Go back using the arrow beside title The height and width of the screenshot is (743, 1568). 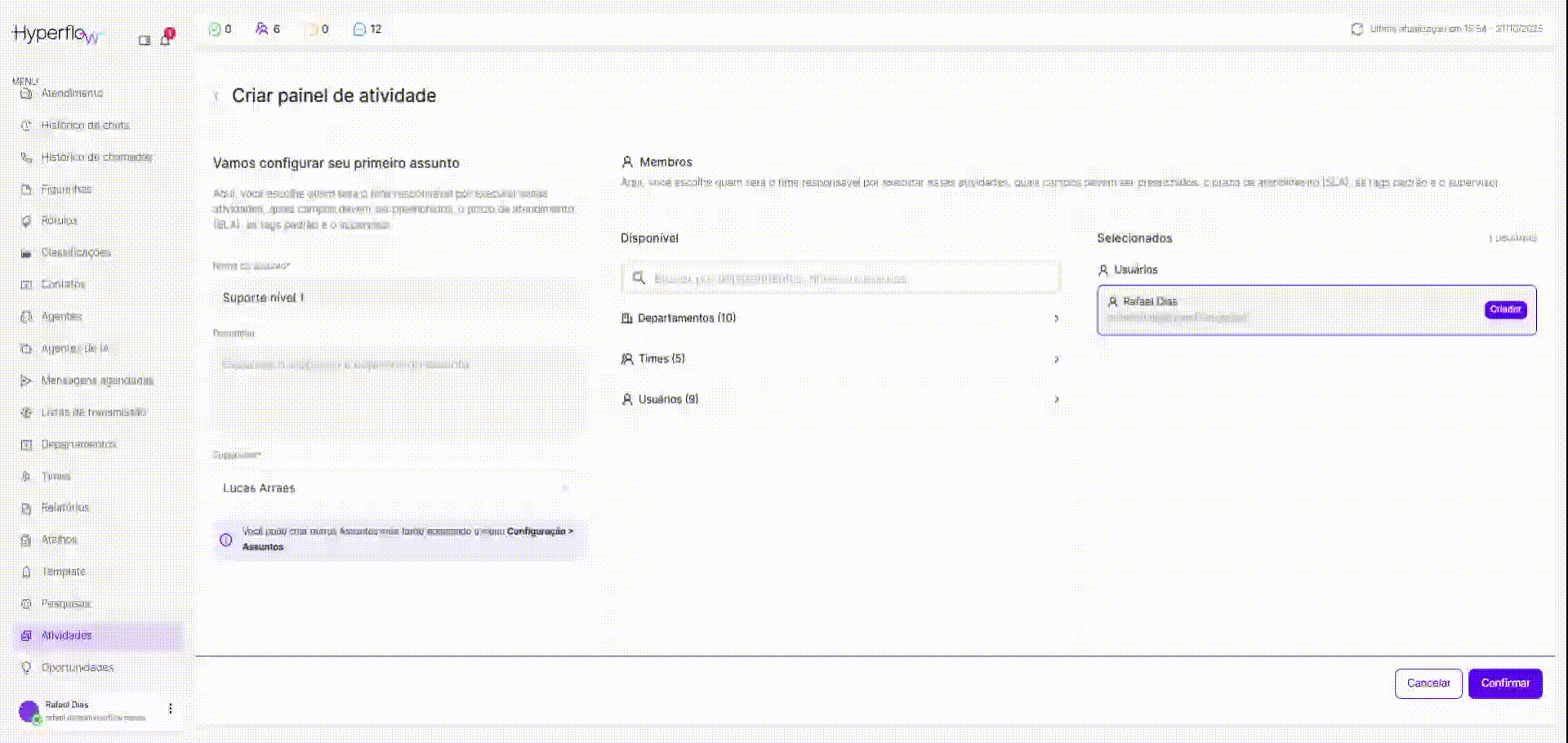[216, 96]
